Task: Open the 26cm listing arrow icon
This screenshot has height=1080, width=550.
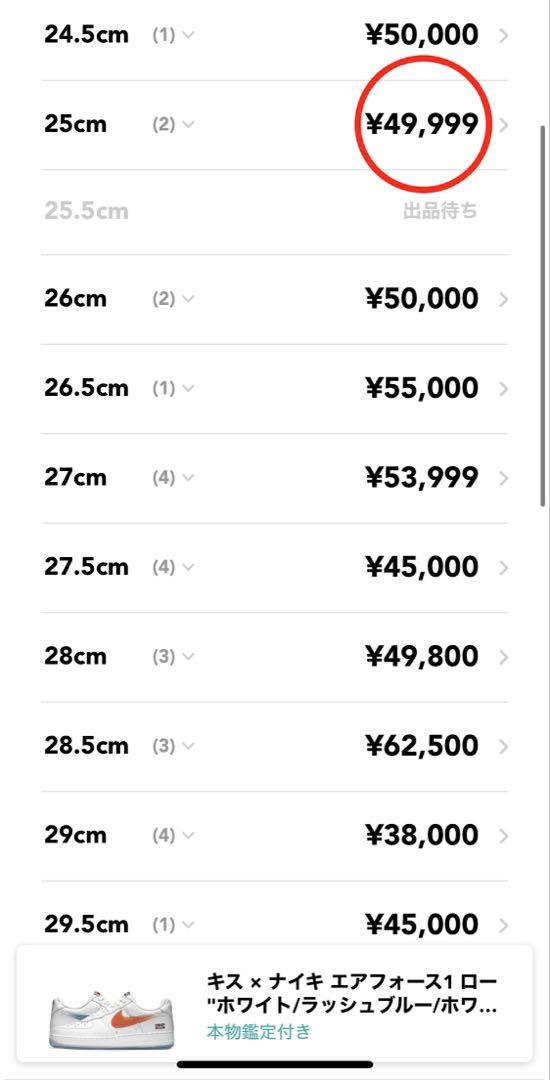Action: point(504,299)
